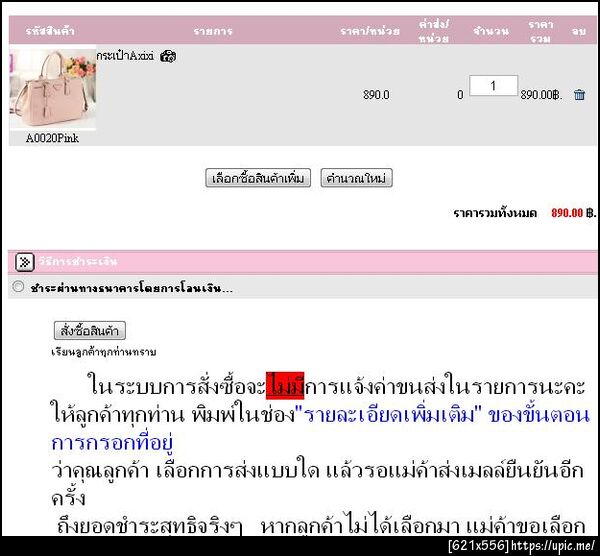Click the shipping cost value 0
The height and width of the screenshot is (556, 600).
click(460, 95)
